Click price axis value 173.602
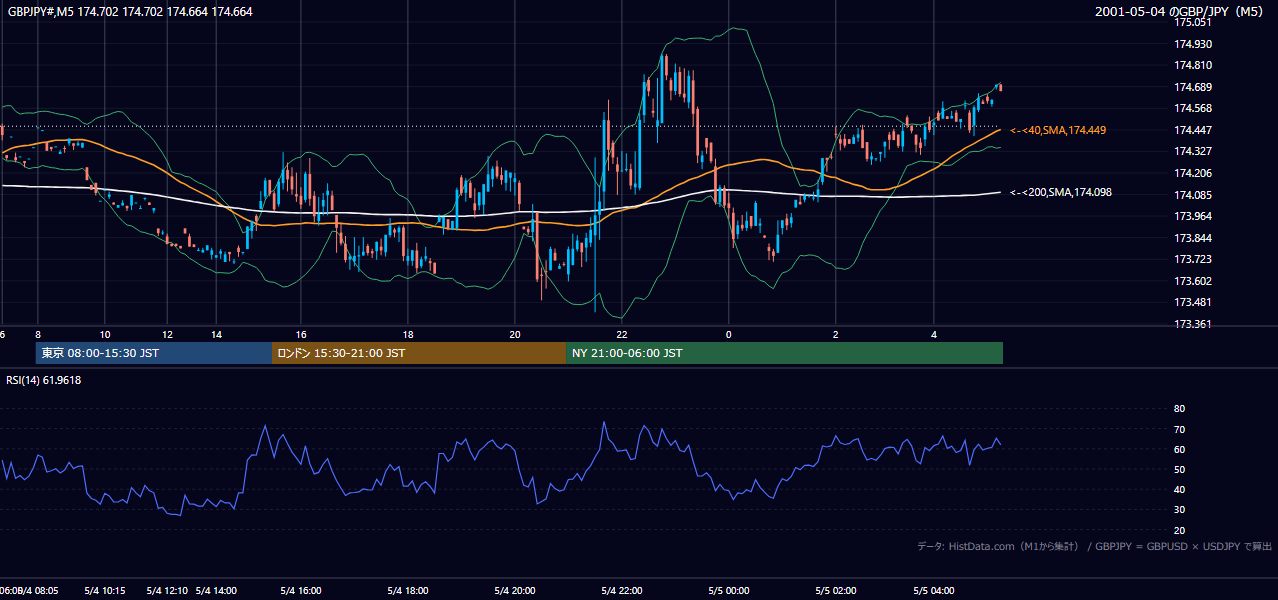1278x600 pixels. tap(1193, 281)
